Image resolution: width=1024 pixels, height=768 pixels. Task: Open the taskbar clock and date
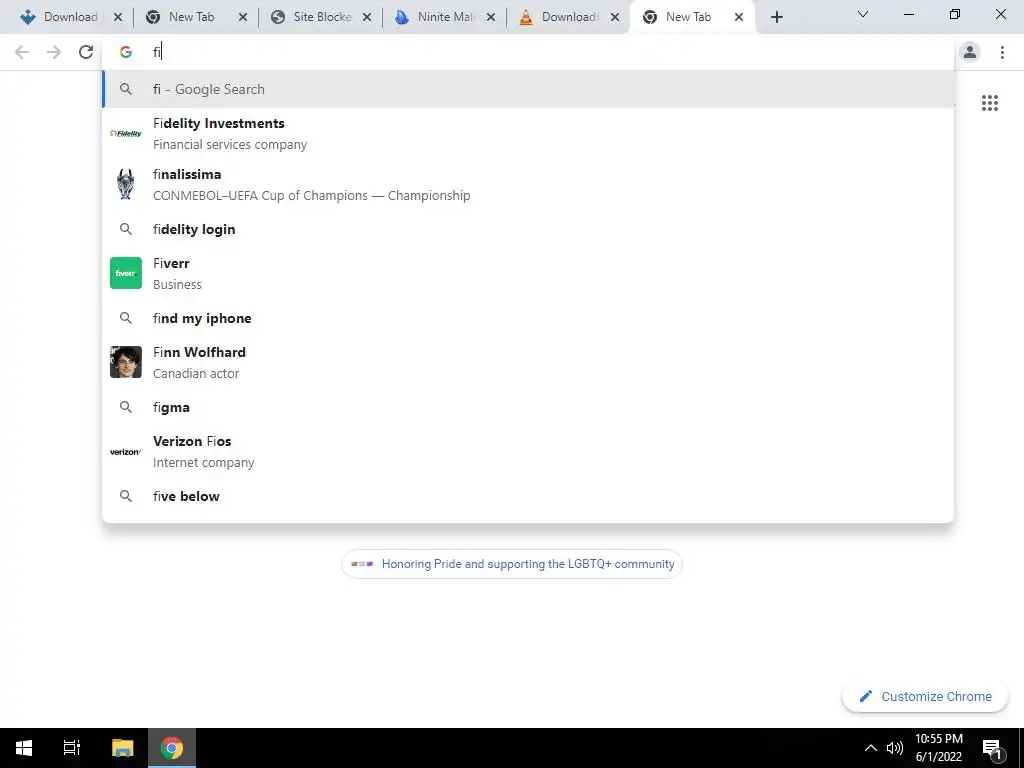[938, 748]
